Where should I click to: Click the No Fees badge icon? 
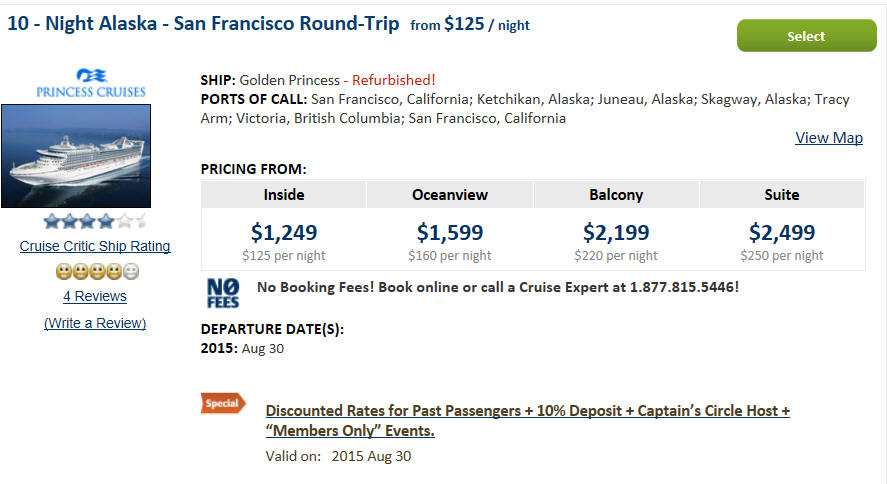pos(223,293)
